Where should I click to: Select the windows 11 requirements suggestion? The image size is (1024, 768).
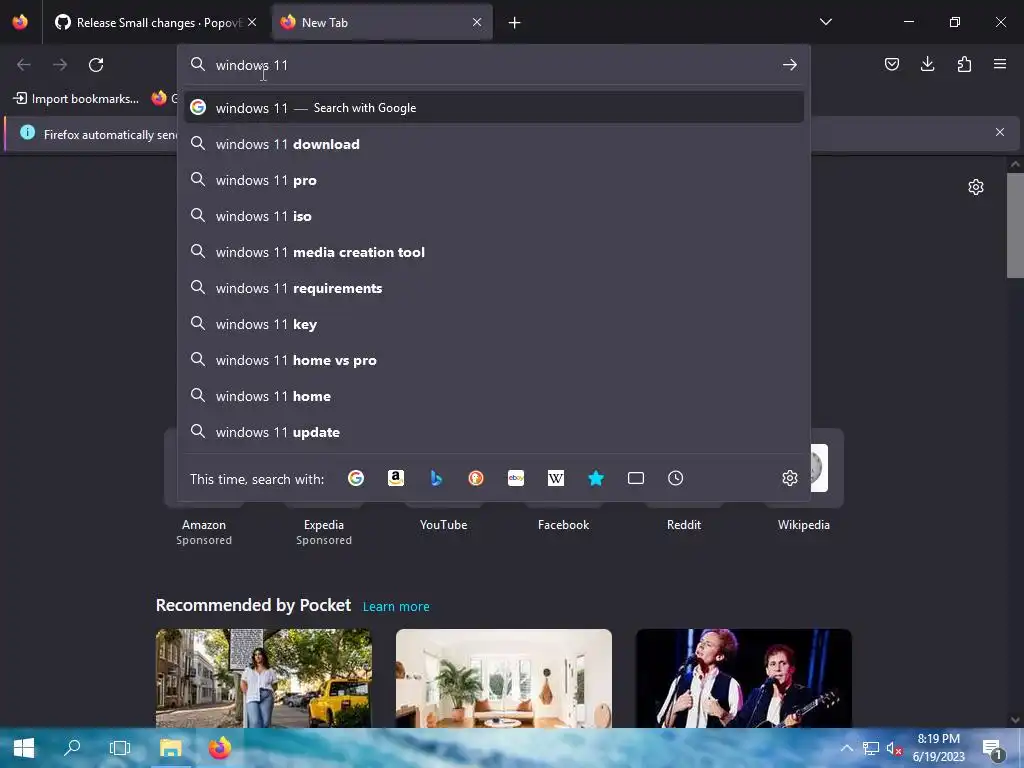click(x=494, y=288)
